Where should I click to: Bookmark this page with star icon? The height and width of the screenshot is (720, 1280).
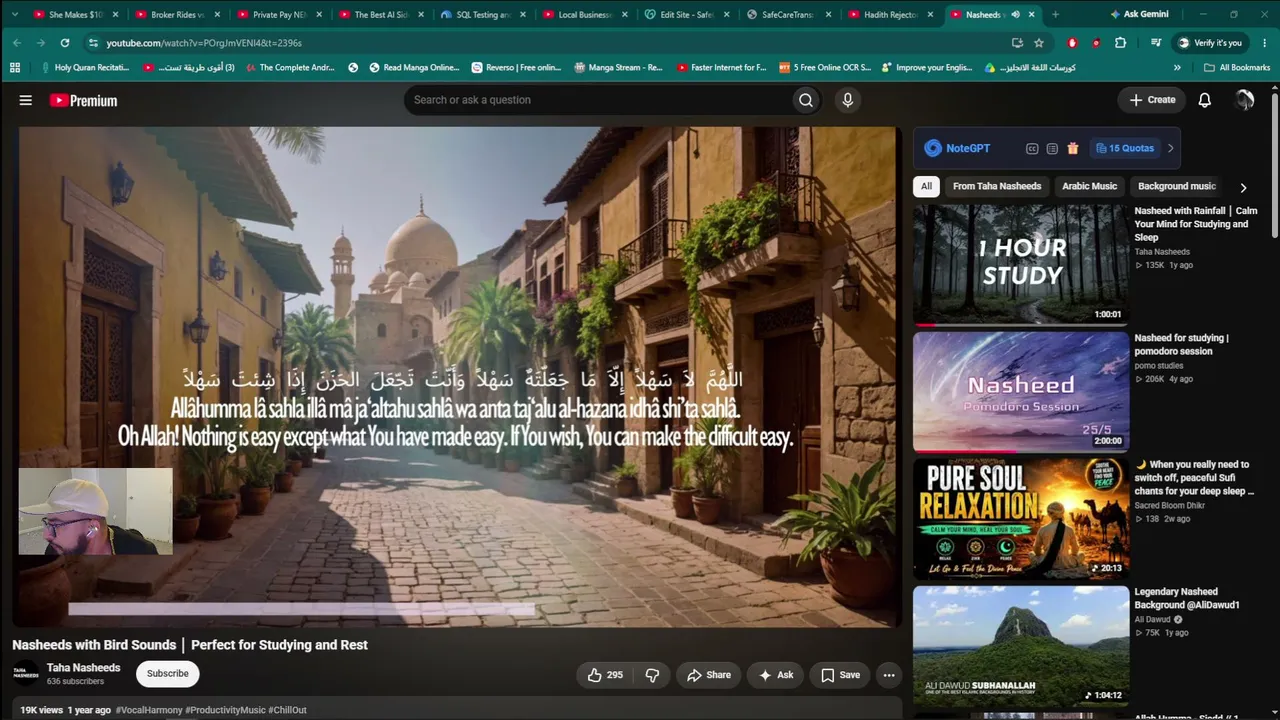pyautogui.click(x=1039, y=43)
